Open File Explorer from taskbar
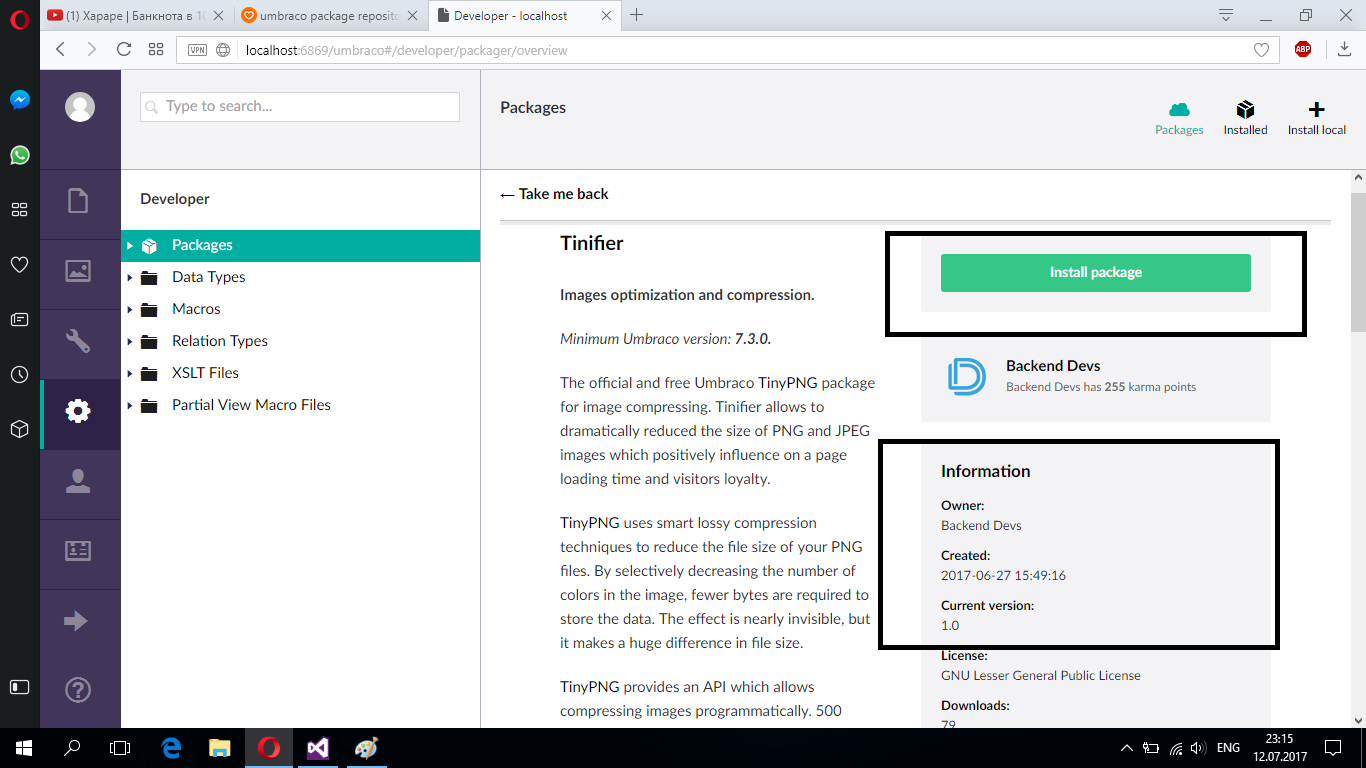 219,747
